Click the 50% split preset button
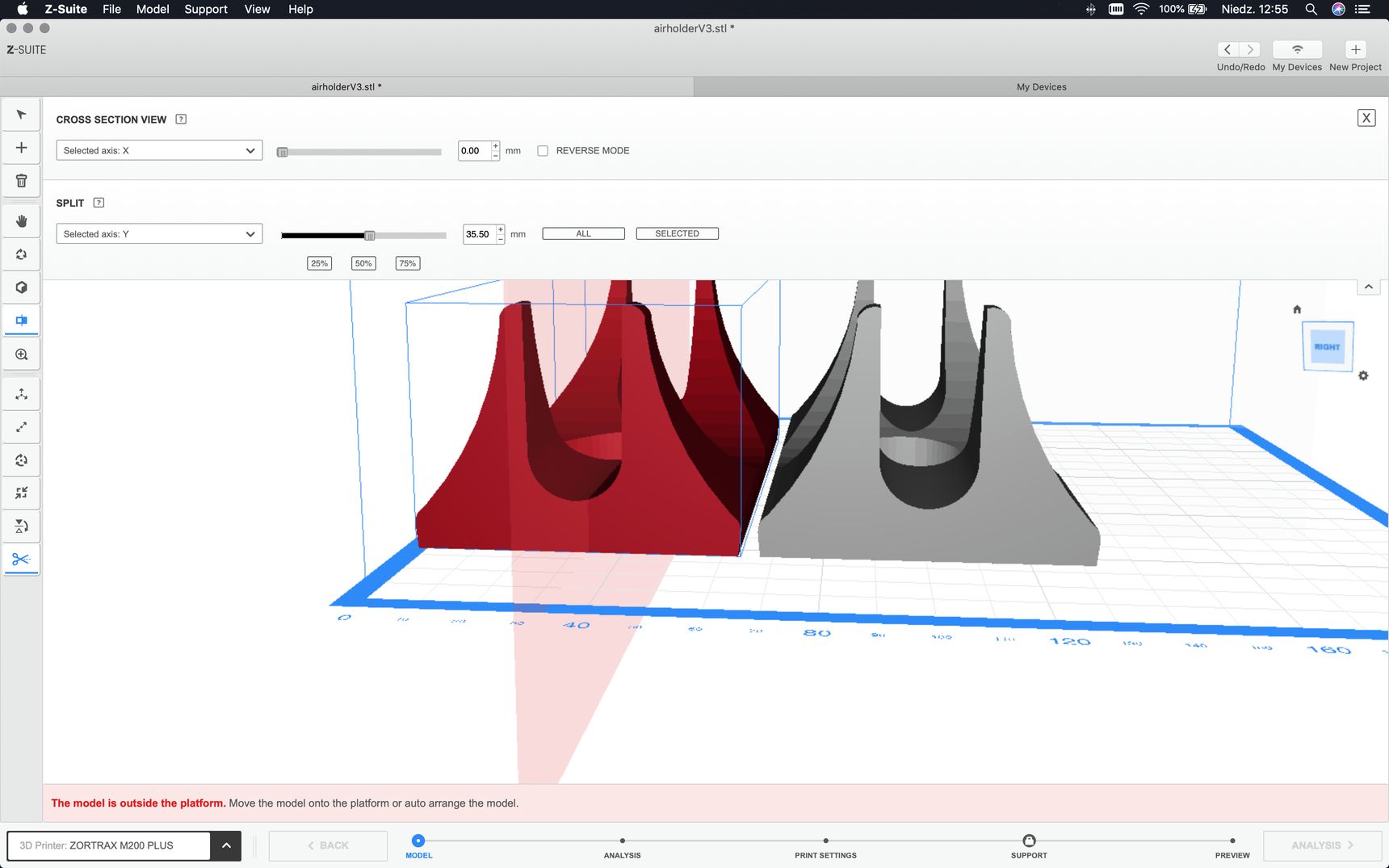Screen dimensions: 1389x868 pos(363,263)
